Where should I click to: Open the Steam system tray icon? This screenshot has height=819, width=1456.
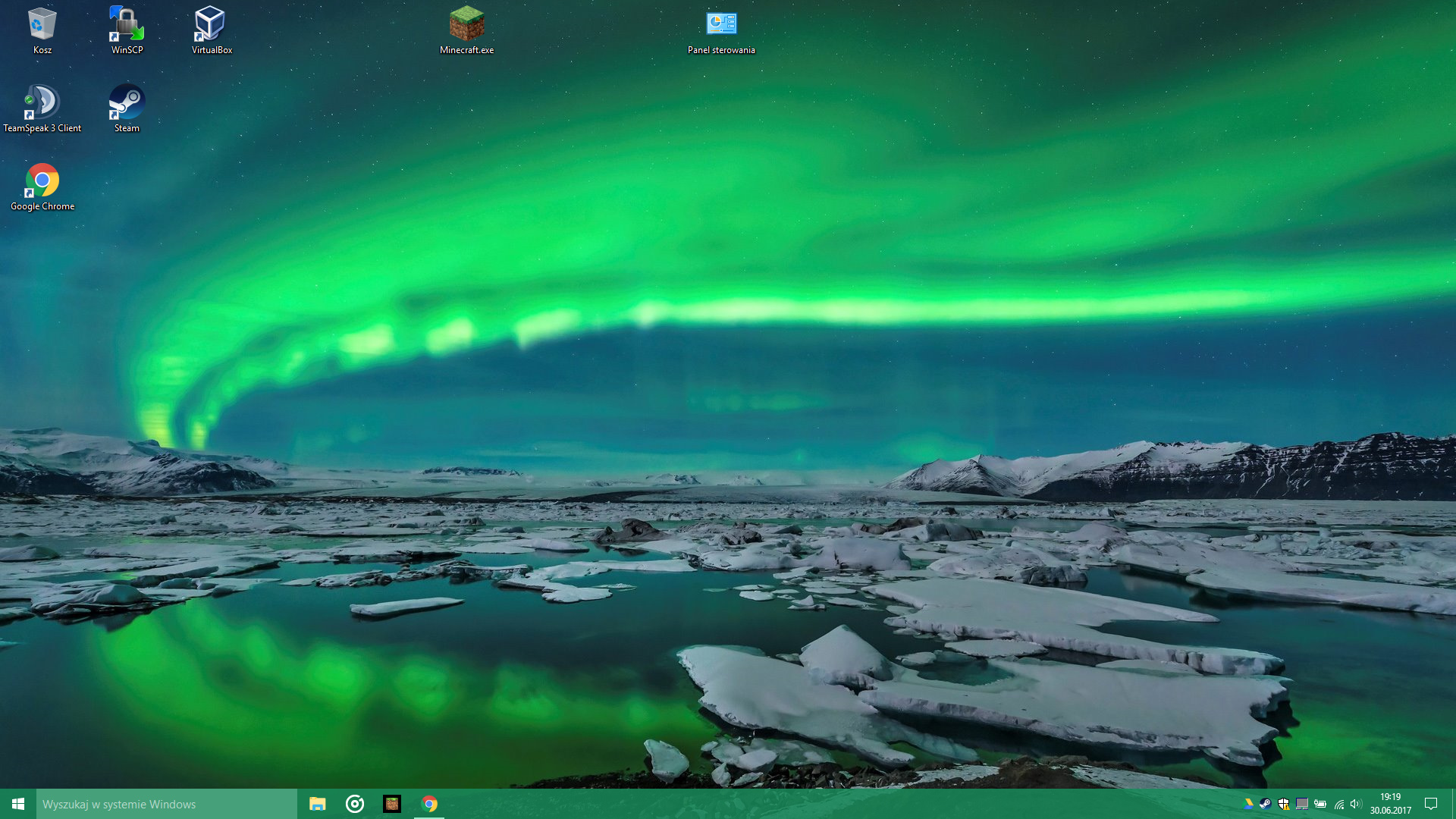pyautogui.click(x=1266, y=804)
